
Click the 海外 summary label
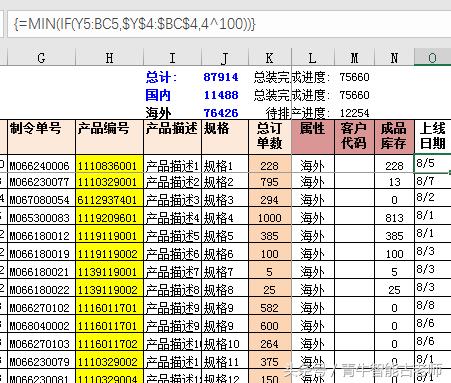158,113
